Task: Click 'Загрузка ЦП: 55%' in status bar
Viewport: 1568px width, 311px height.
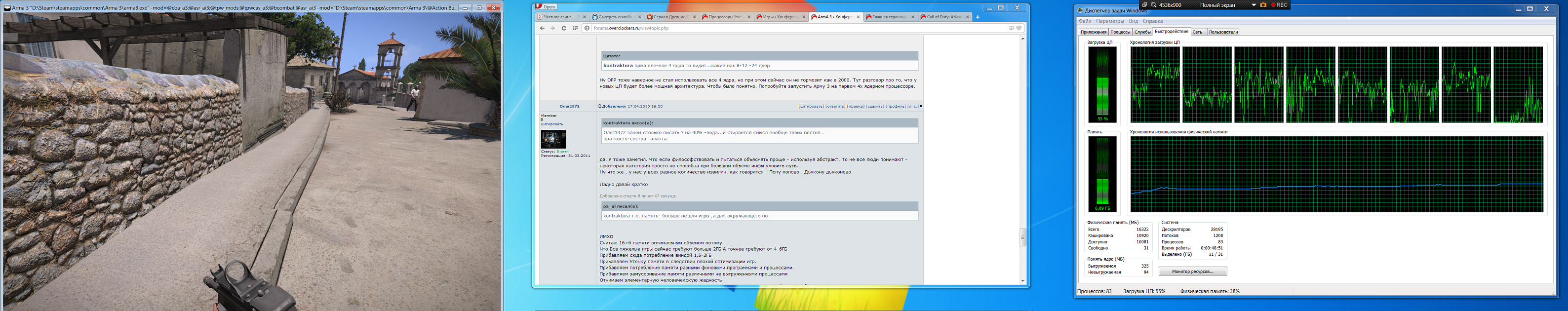Action: 1144,292
